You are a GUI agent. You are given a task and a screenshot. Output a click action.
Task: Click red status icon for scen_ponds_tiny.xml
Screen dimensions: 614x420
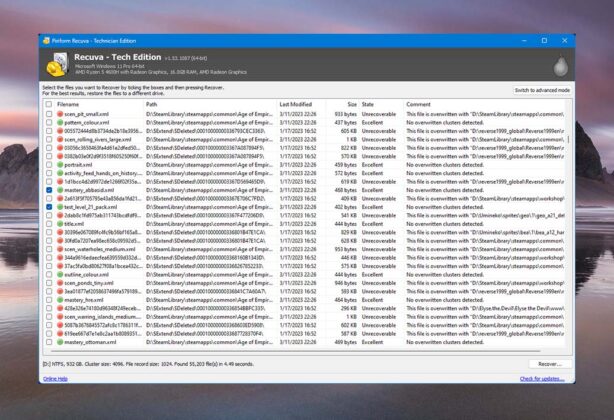pos(59,283)
